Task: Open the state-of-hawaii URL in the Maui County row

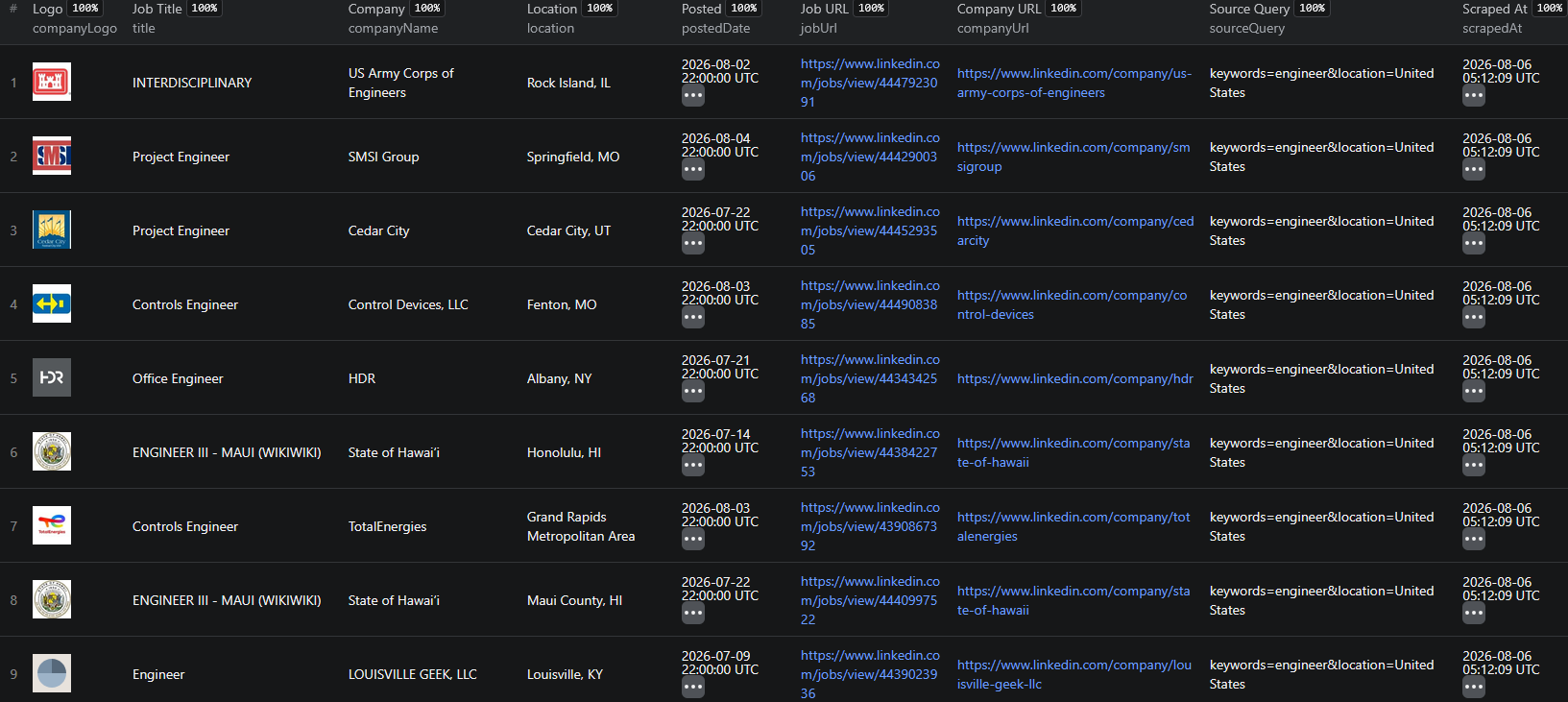Action: point(1073,600)
